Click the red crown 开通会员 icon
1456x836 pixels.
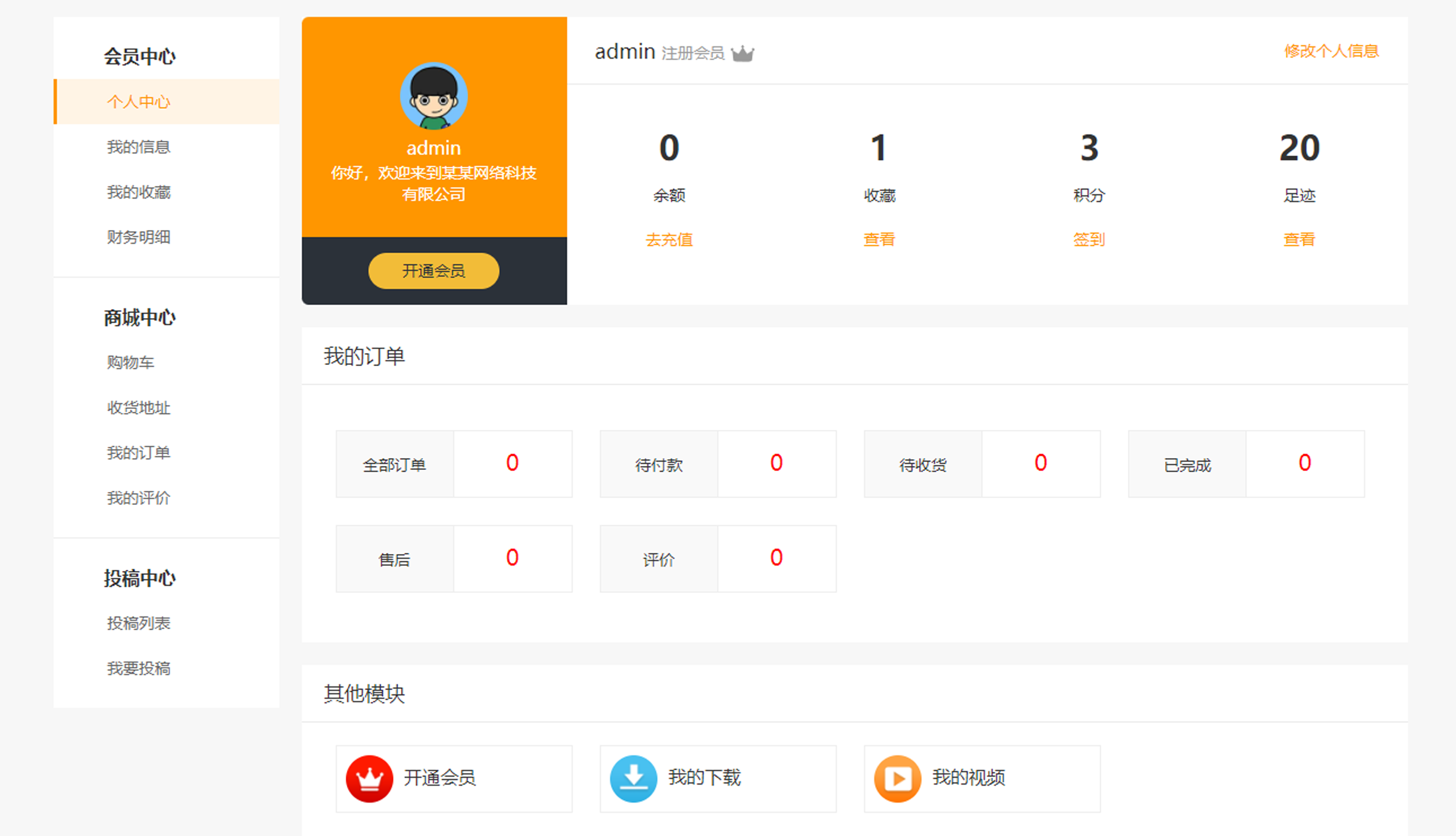369,778
